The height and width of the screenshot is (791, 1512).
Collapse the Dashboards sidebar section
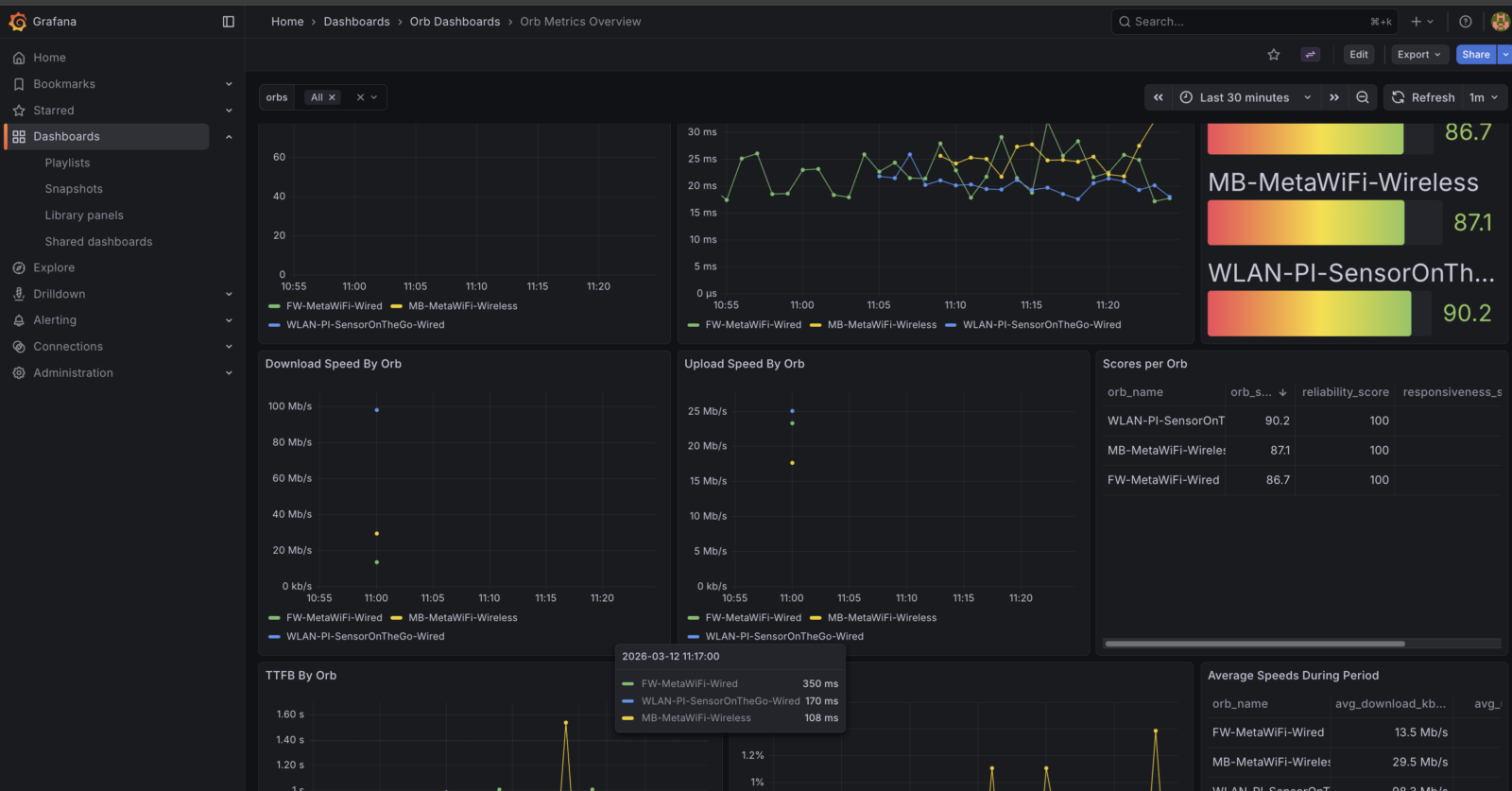point(229,137)
